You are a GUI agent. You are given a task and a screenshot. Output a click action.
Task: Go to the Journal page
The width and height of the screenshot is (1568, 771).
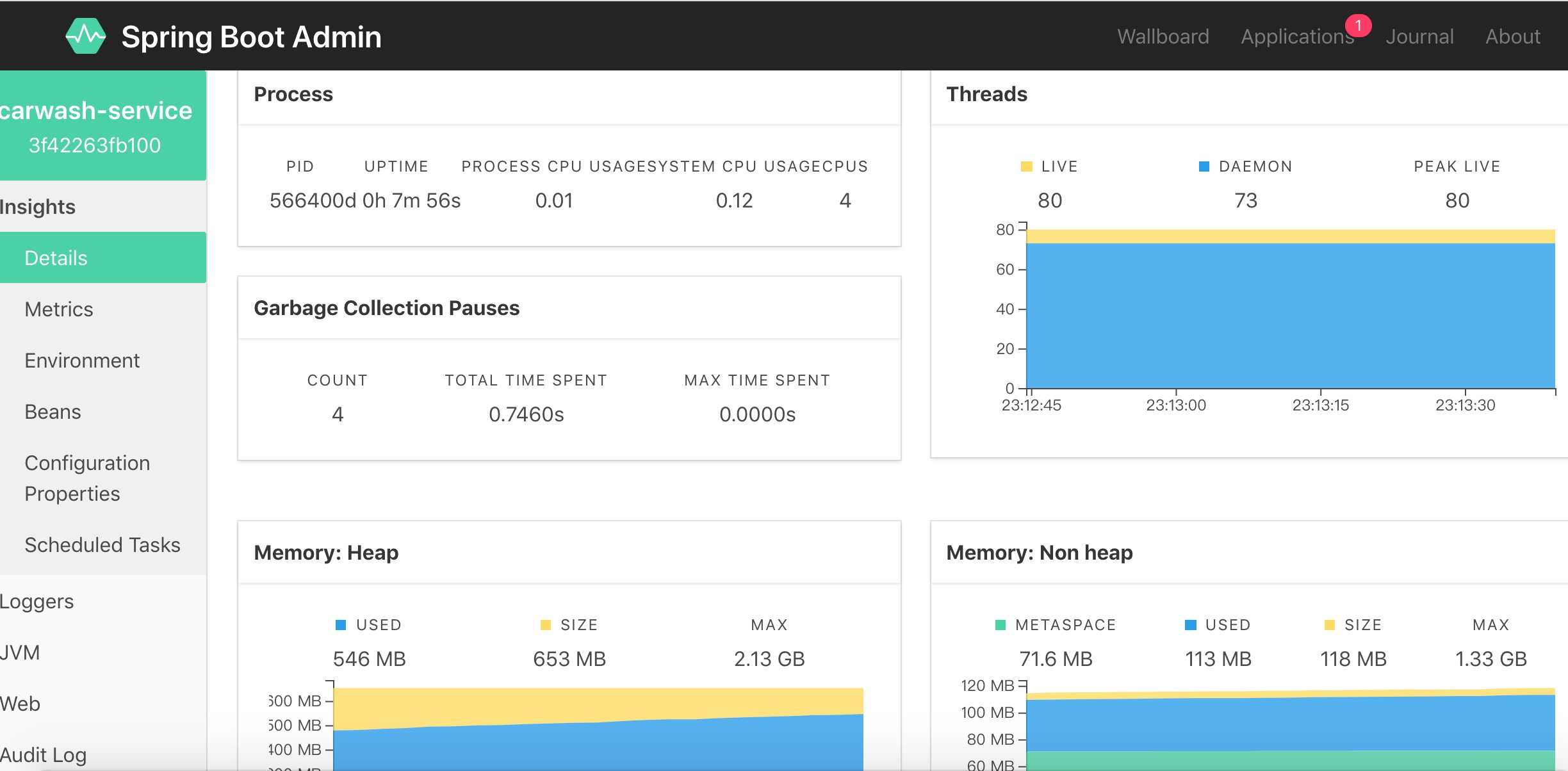click(1419, 37)
